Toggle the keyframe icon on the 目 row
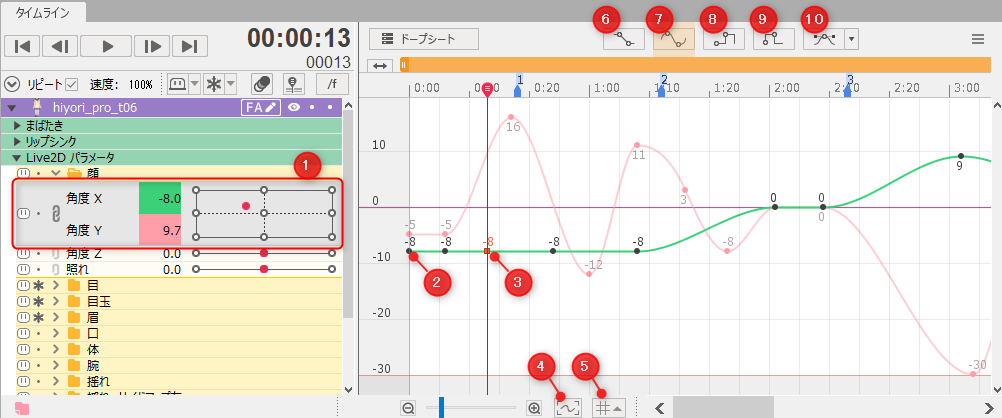This screenshot has height=418, width=1002. click(x=24, y=284)
